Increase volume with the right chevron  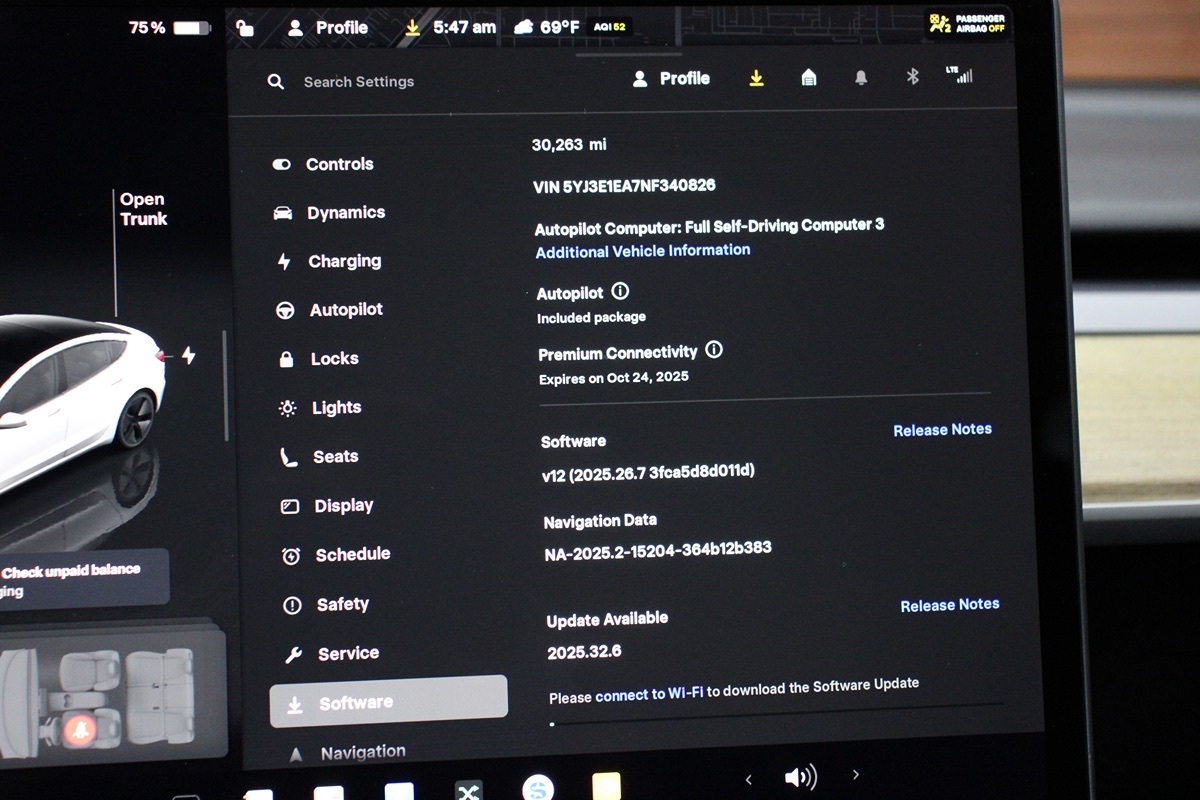click(855, 775)
